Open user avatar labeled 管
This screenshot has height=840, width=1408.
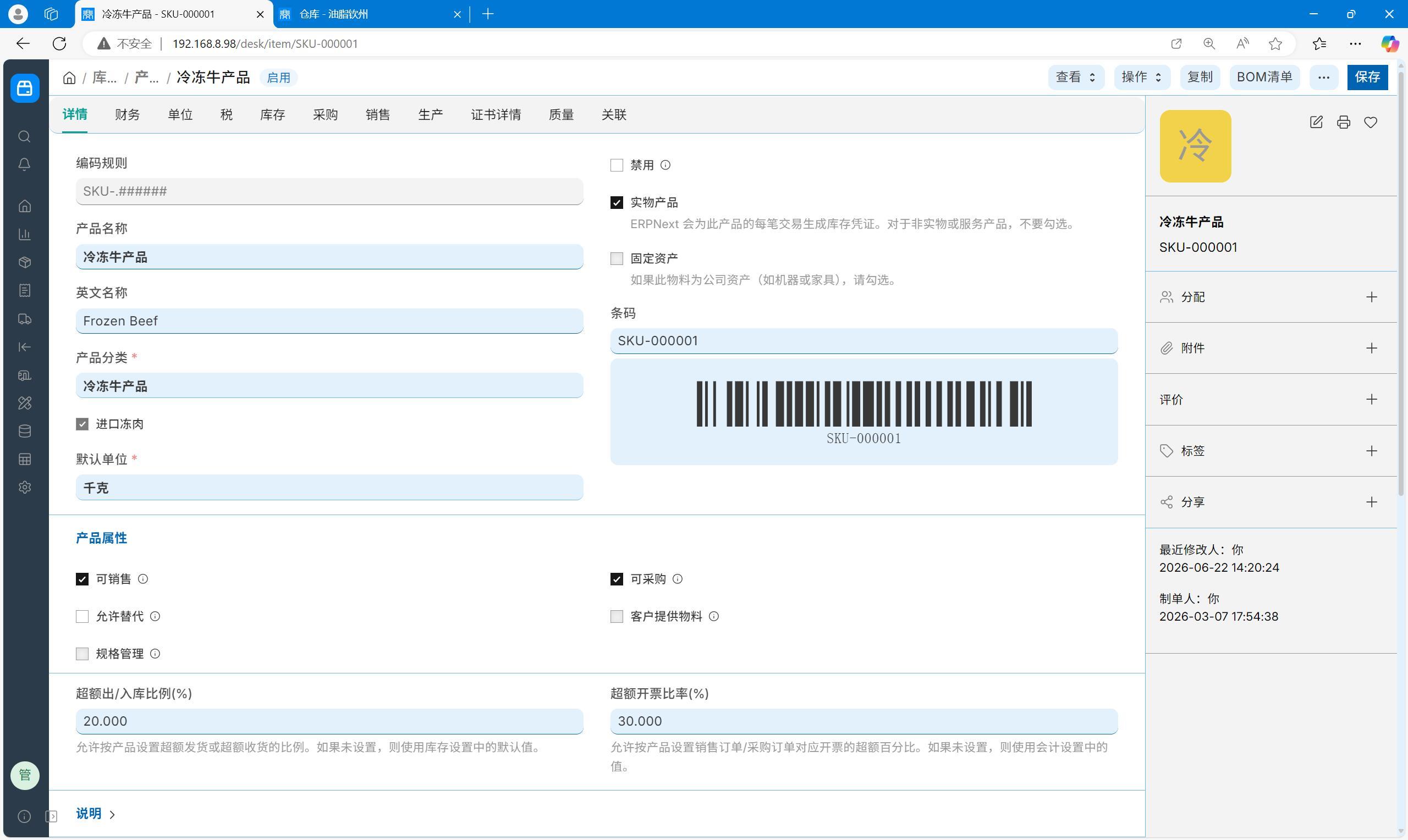[25, 775]
